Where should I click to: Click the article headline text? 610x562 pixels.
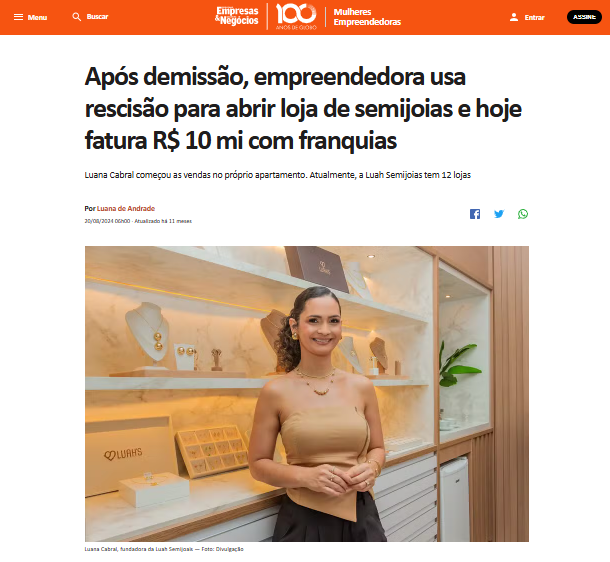[303, 108]
